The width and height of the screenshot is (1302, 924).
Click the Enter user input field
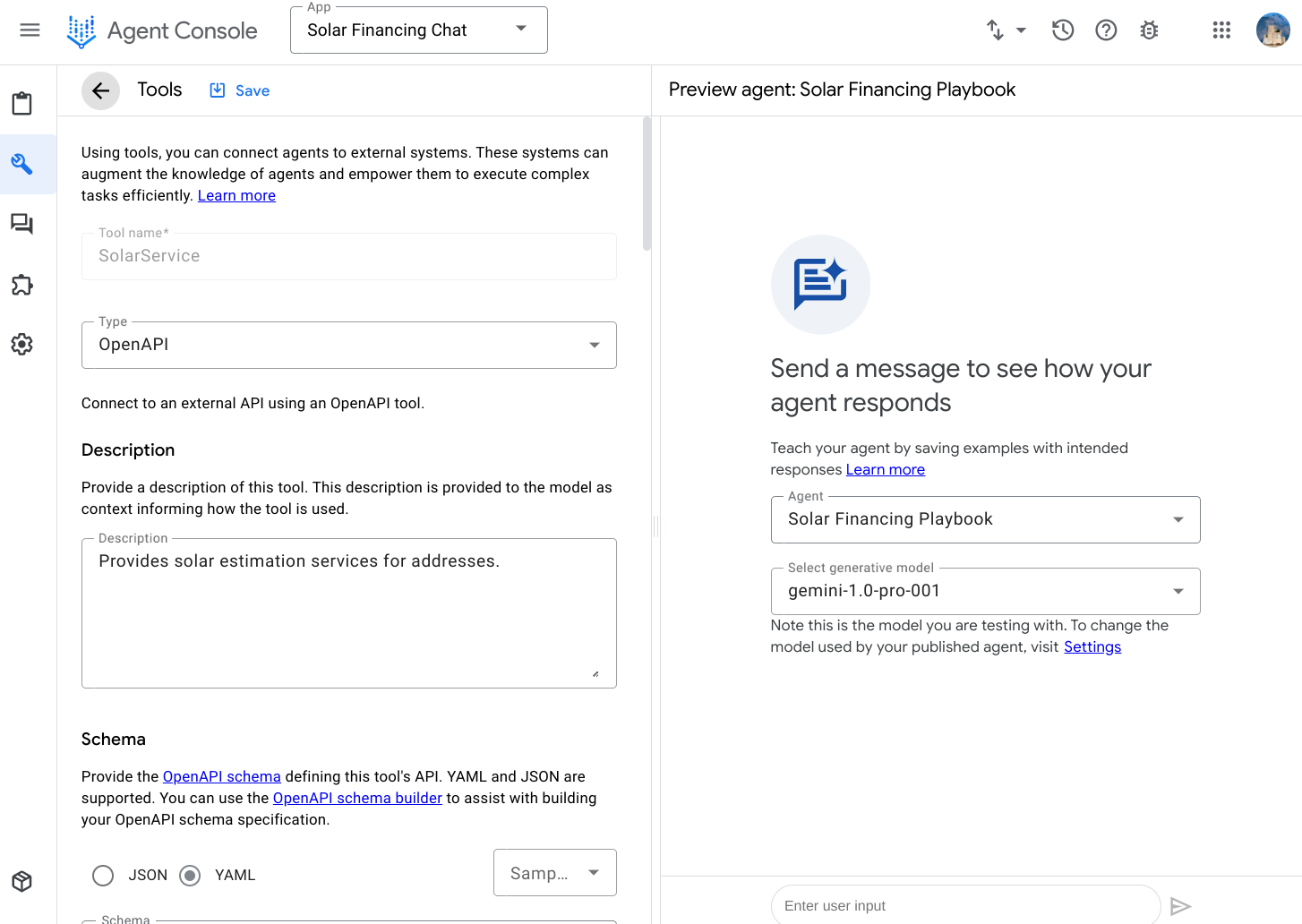pos(965,906)
